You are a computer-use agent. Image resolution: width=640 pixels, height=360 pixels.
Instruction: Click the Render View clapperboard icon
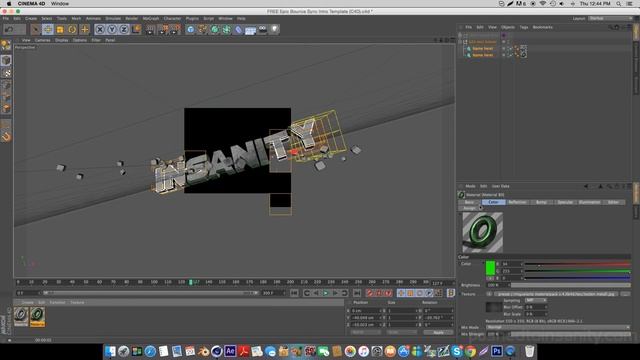[x=150, y=29]
